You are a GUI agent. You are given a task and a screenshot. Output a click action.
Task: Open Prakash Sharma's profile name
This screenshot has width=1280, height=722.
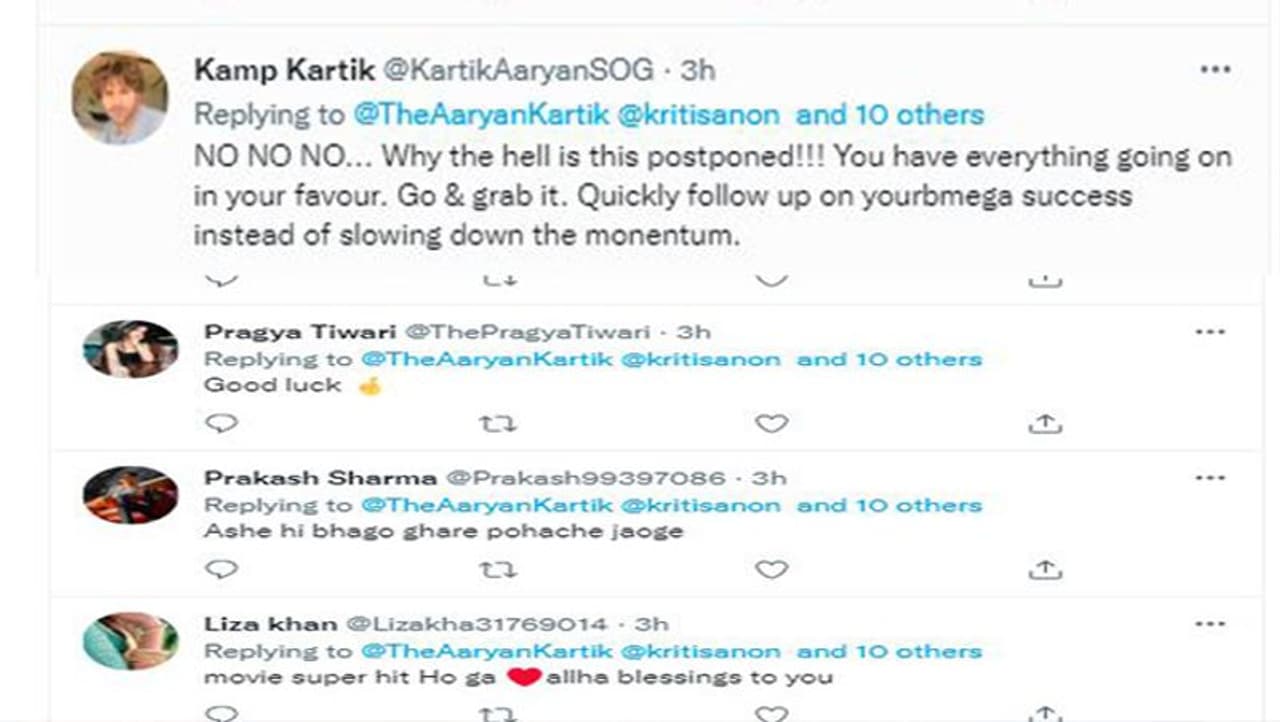tap(320, 478)
